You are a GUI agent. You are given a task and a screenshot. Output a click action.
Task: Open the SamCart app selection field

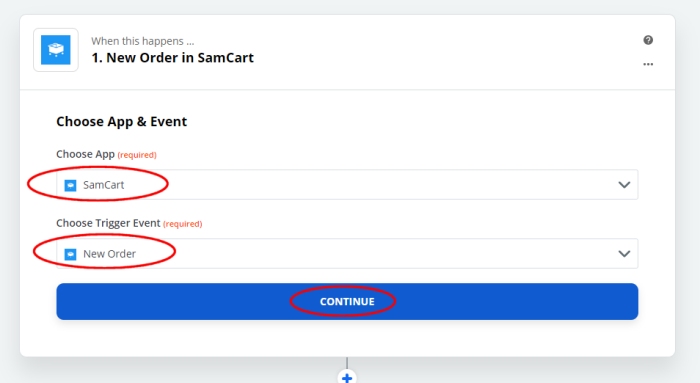point(347,185)
